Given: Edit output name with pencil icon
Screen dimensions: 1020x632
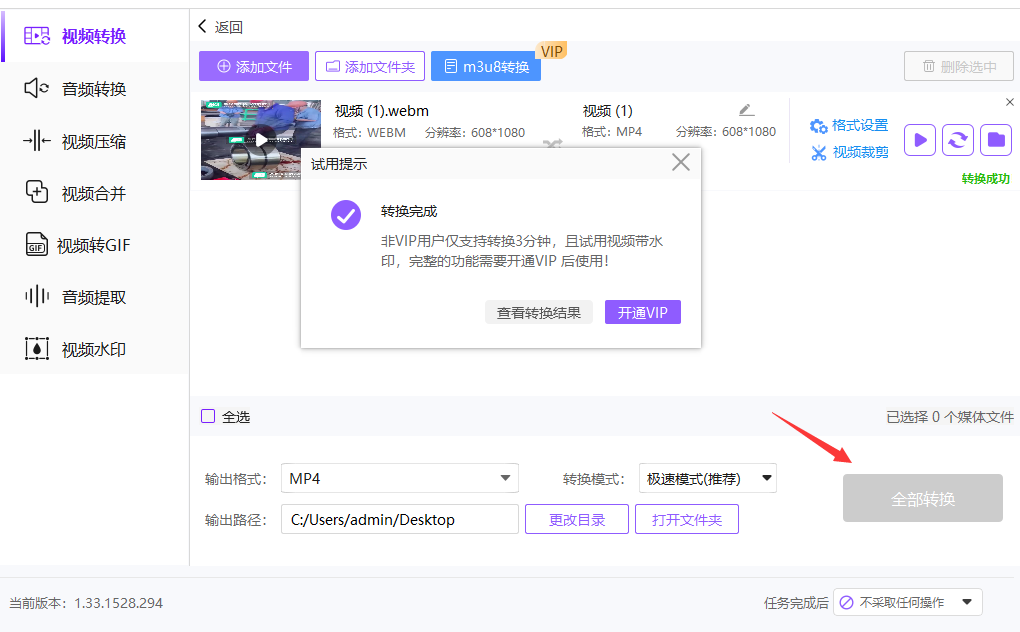Looking at the screenshot, I should (x=746, y=111).
